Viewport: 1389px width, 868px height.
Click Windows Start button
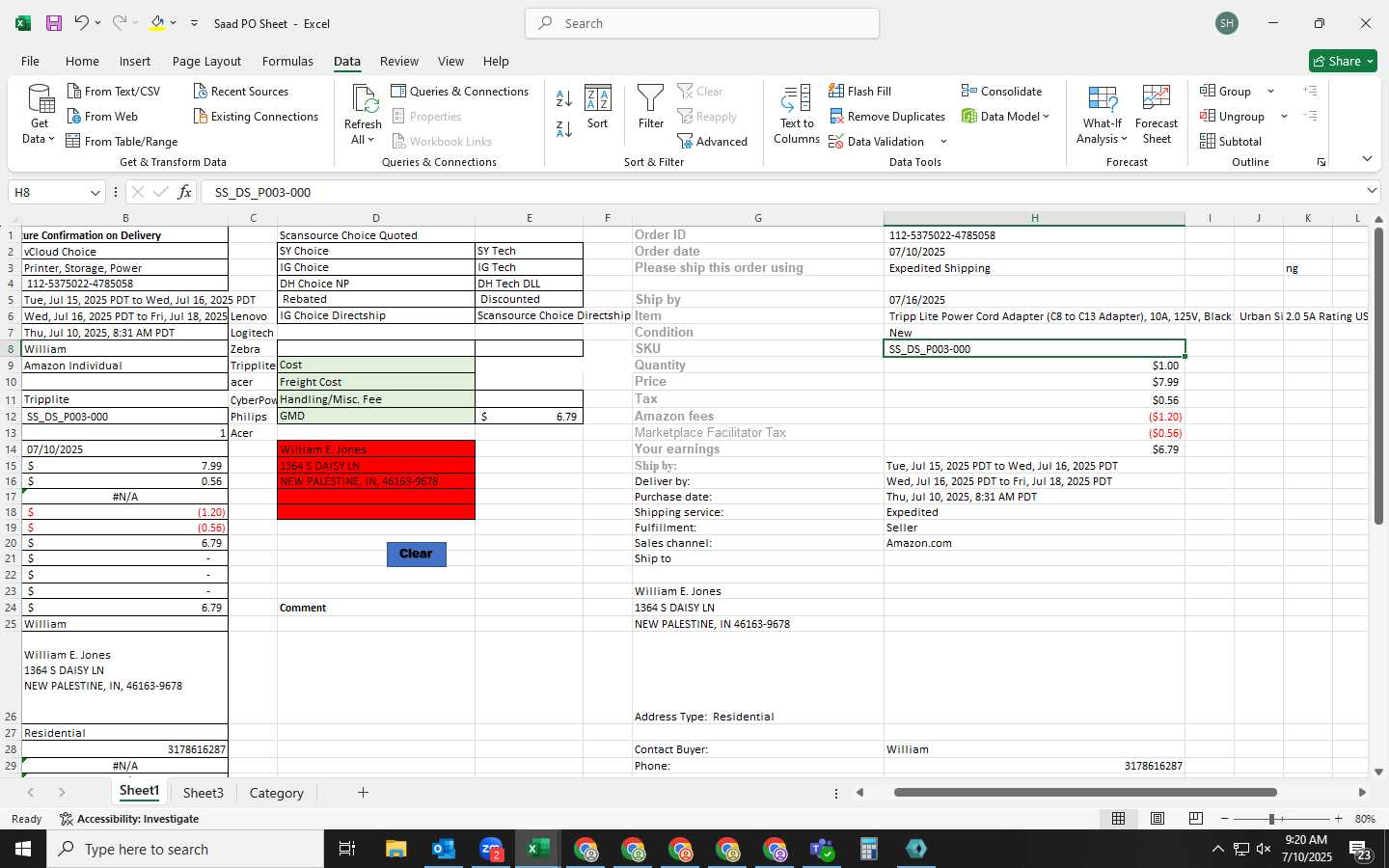pos(23,849)
